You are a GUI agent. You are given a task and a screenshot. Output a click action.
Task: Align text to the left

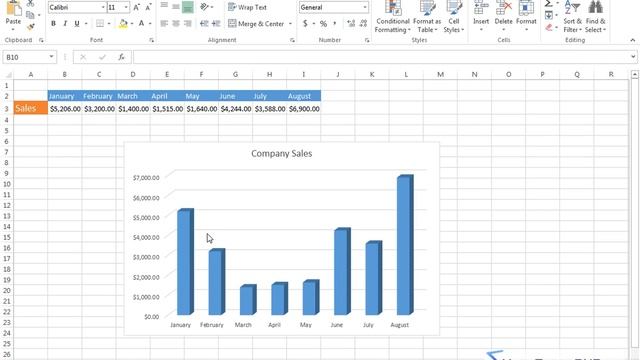(164, 24)
